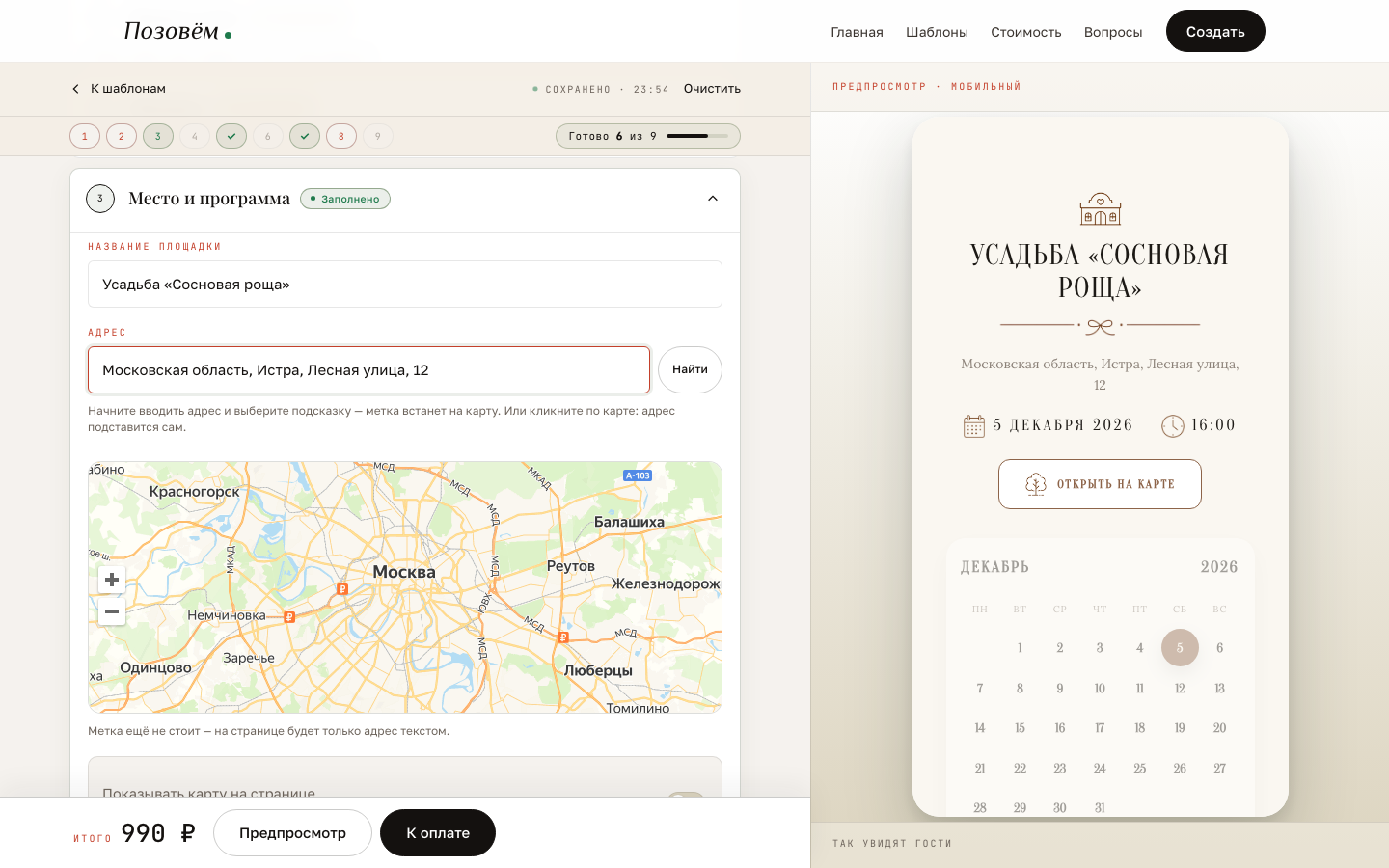The height and width of the screenshot is (868, 1389).
Task: Proceed with К оплате button
Action: click(438, 832)
